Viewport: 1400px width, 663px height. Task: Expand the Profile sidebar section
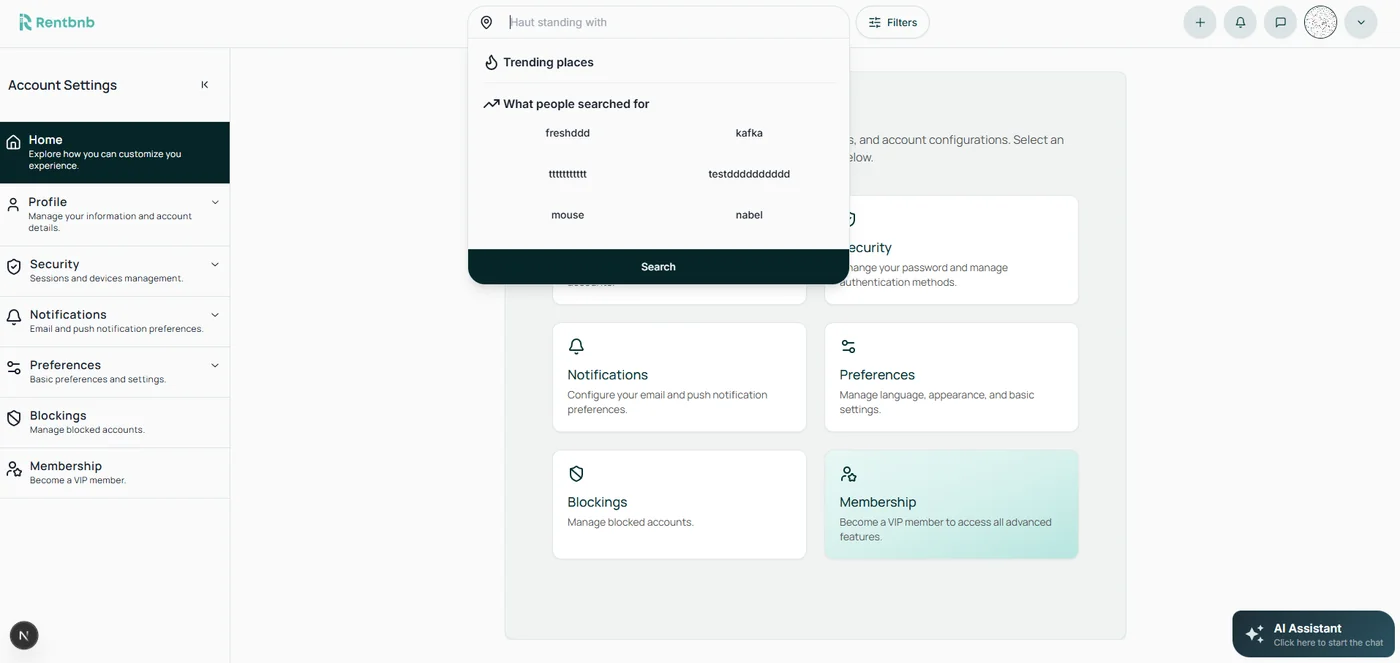tap(214, 202)
